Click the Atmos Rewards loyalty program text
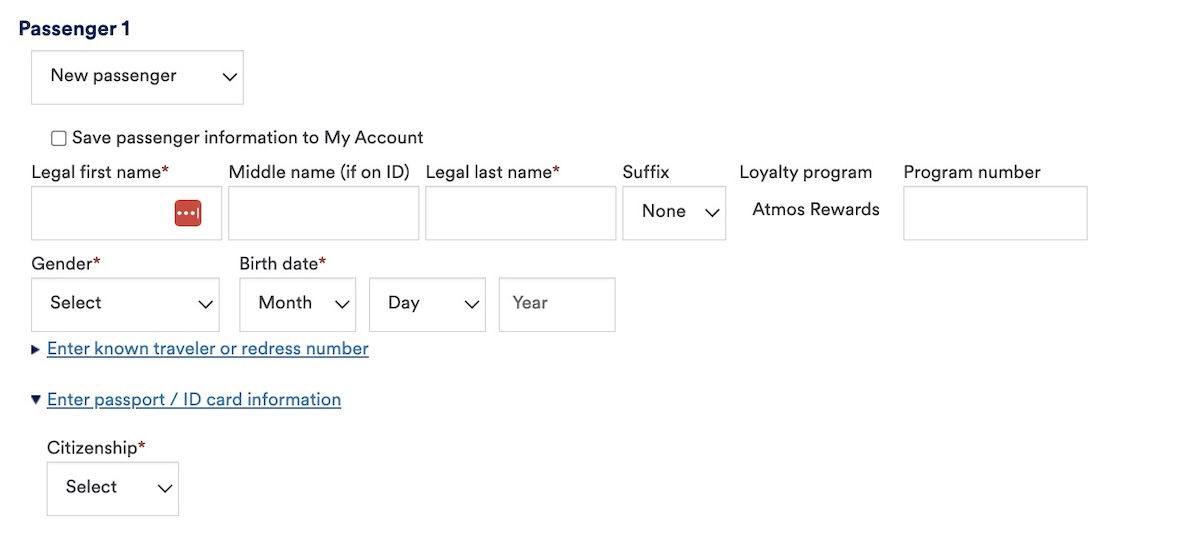Screen dimensions: 1200x536 tap(815, 210)
